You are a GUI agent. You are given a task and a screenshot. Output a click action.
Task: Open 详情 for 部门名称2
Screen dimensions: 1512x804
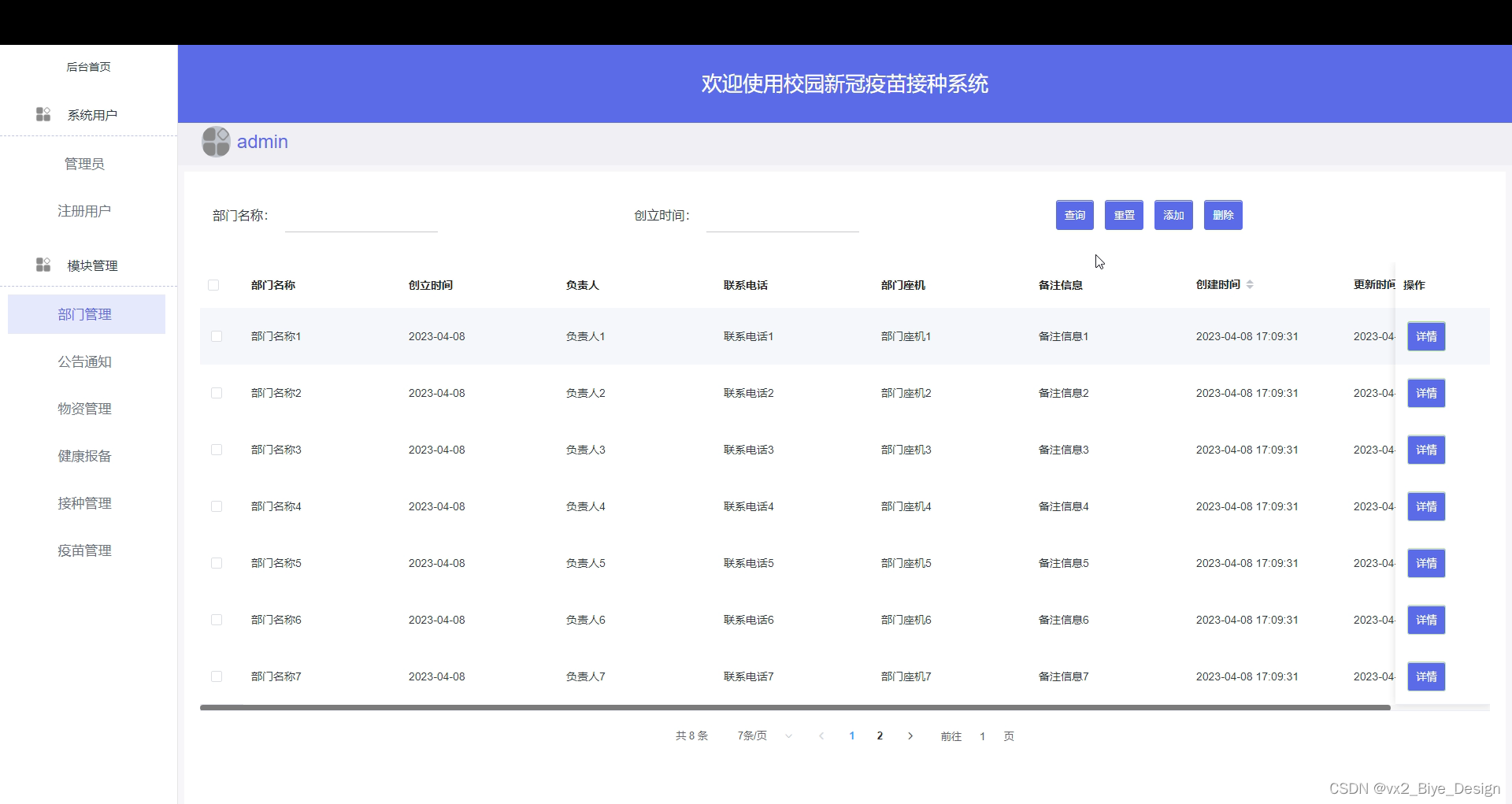(1426, 393)
